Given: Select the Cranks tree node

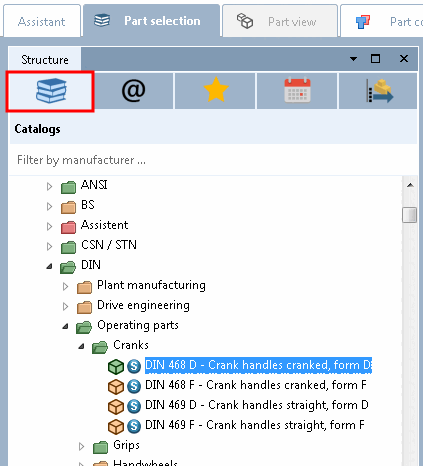Looking at the screenshot, I should click(x=131, y=345).
